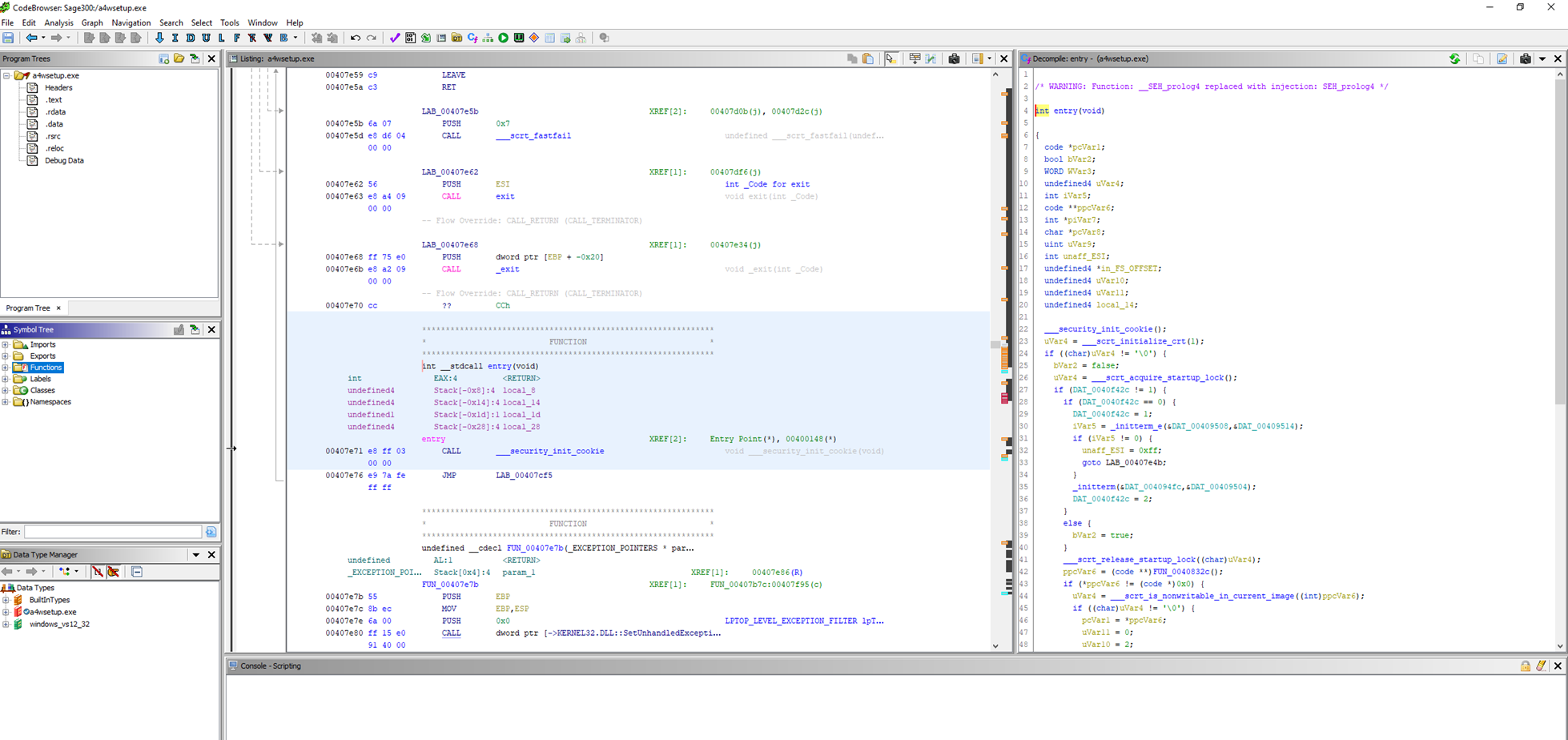Switch to the Program Tree tab
The image size is (1568, 740).
click(x=28, y=308)
